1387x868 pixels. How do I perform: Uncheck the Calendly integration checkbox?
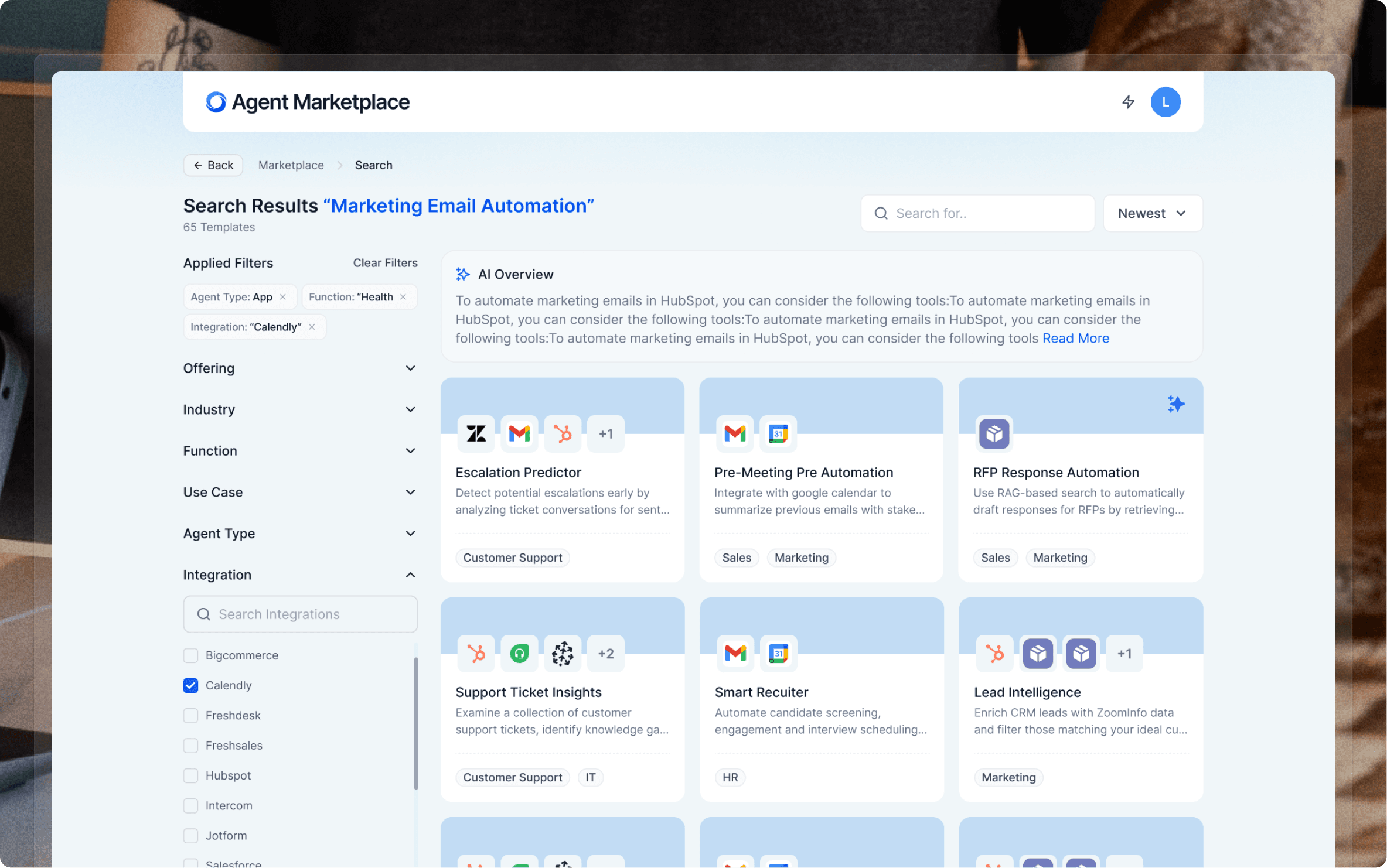tap(190, 685)
